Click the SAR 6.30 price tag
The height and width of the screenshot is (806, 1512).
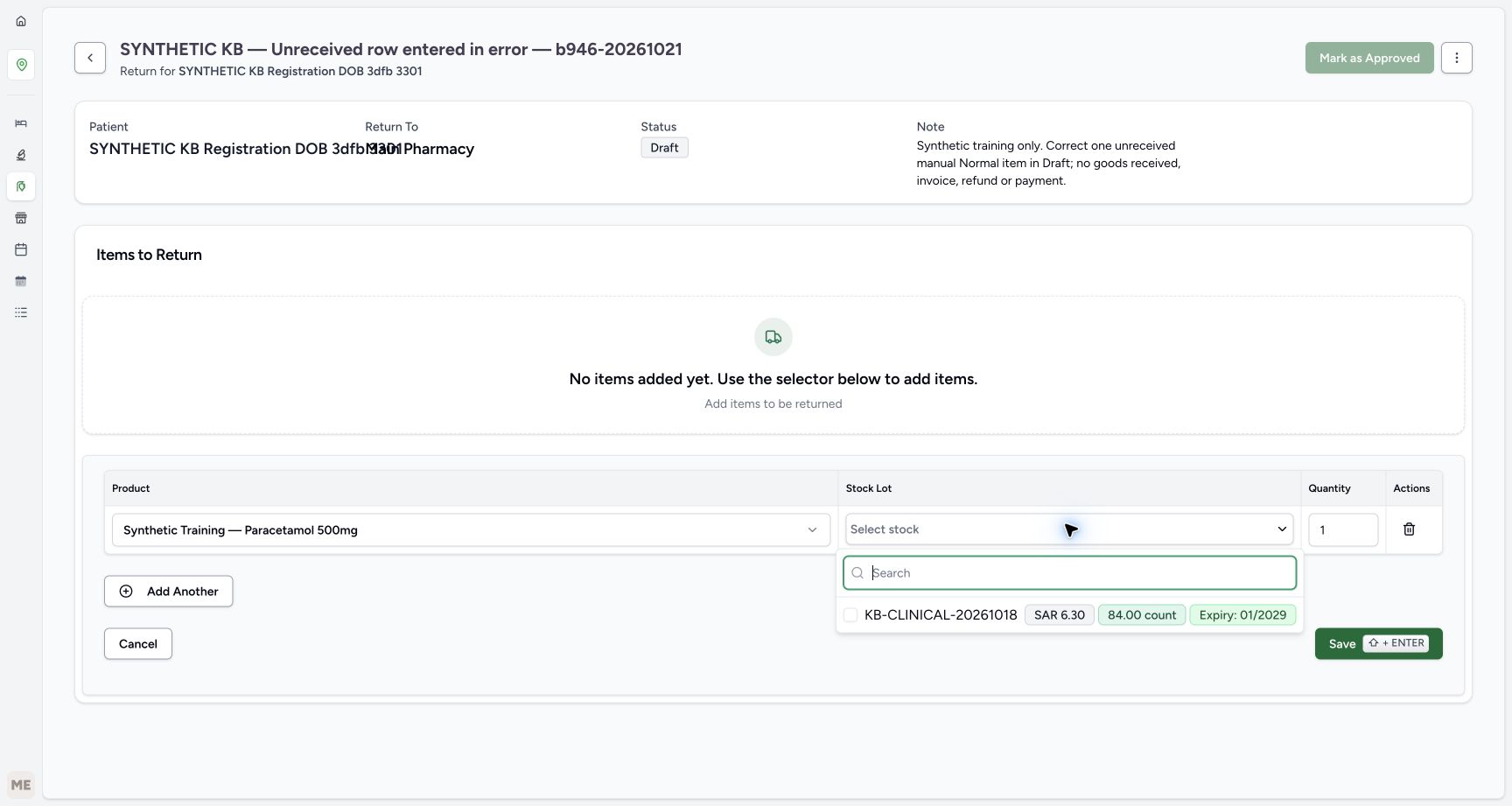tap(1060, 615)
